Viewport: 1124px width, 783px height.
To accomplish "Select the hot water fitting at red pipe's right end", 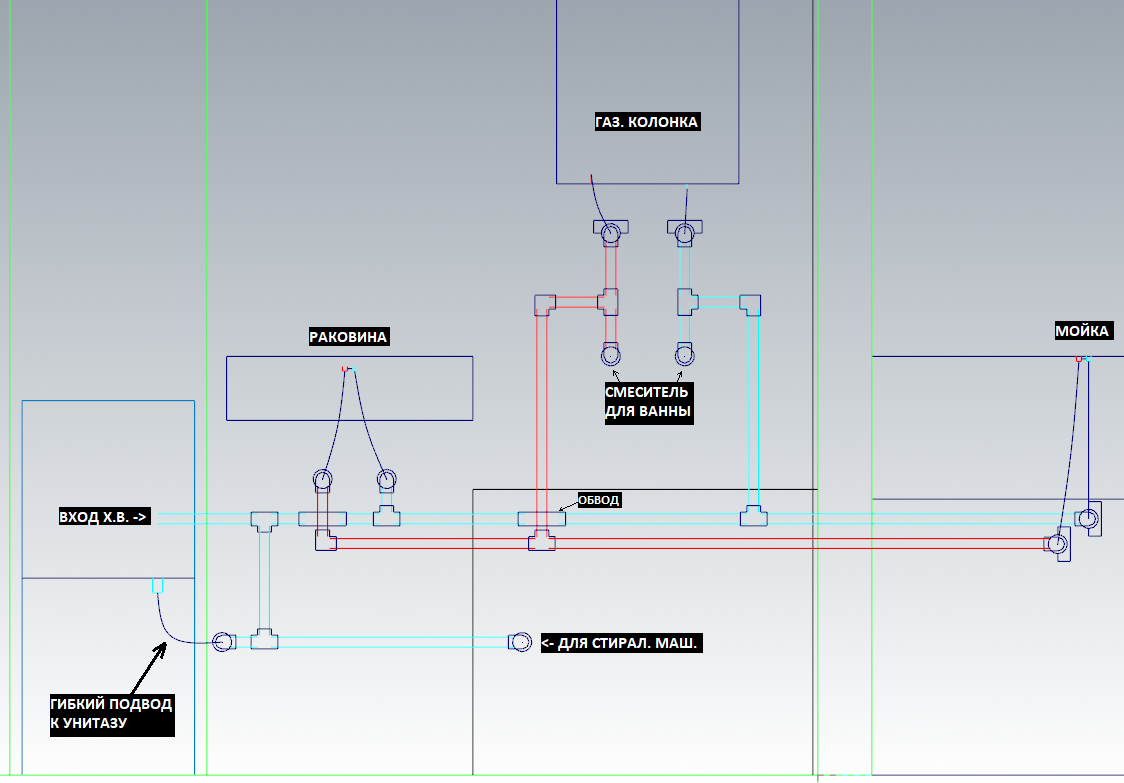I will 1057,545.
